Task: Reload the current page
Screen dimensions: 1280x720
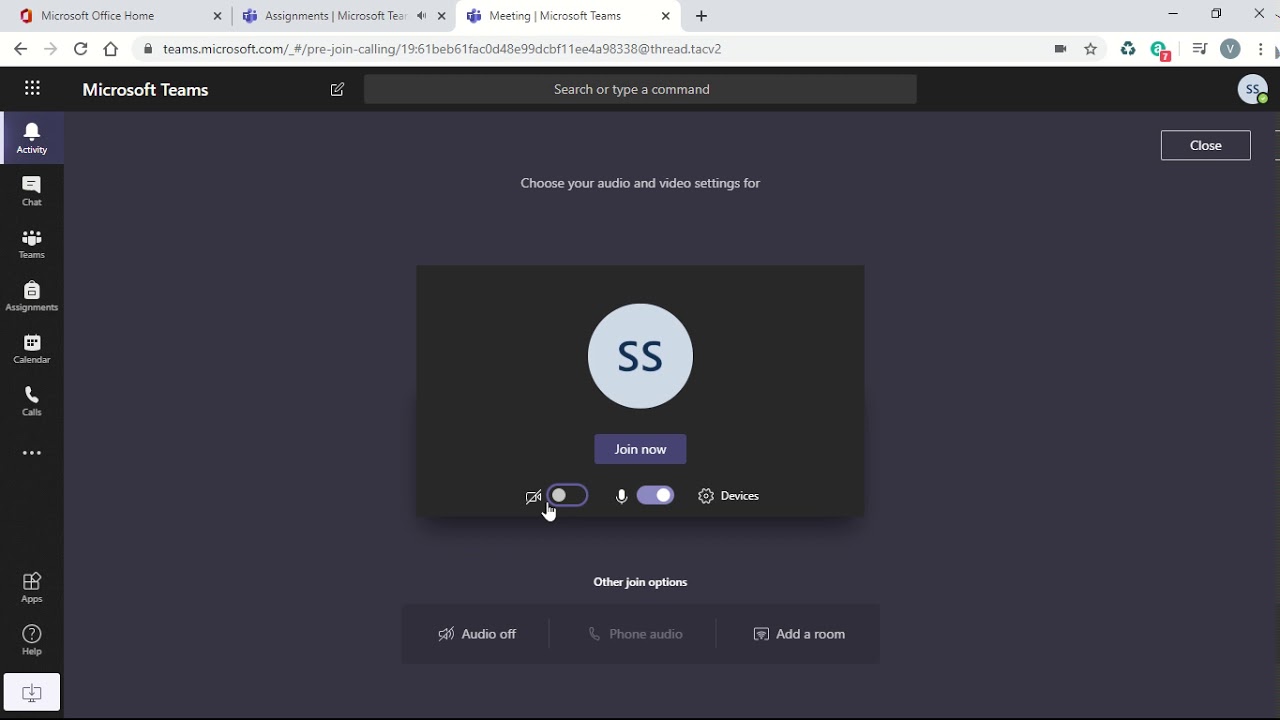Action: 80,49
